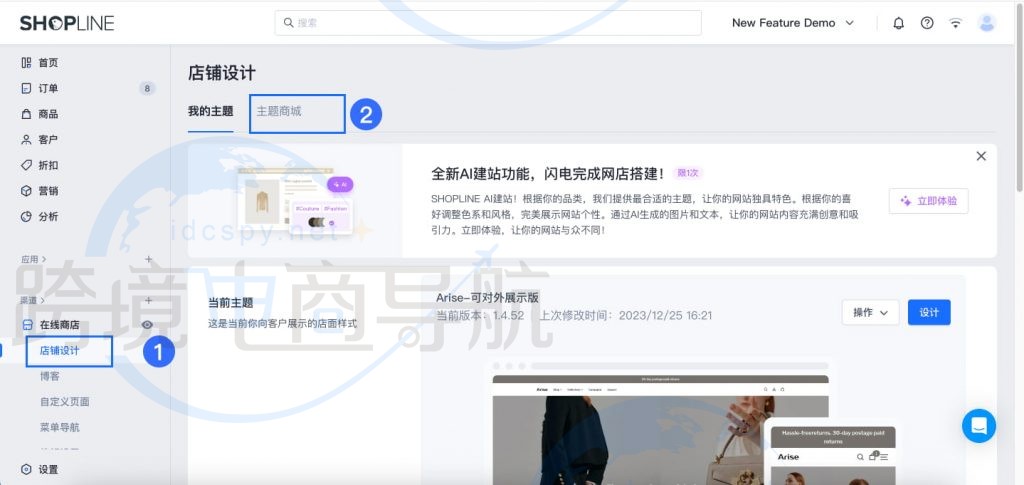
Task: Switch to 我的主题 tab
Action: 210,111
